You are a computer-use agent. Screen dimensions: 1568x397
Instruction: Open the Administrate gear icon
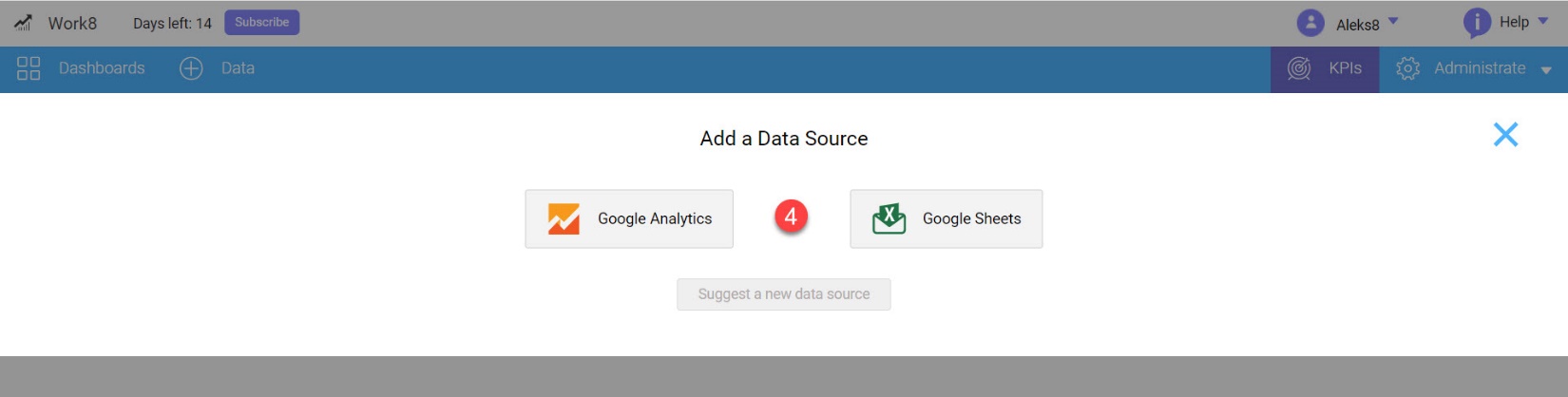click(x=1407, y=68)
